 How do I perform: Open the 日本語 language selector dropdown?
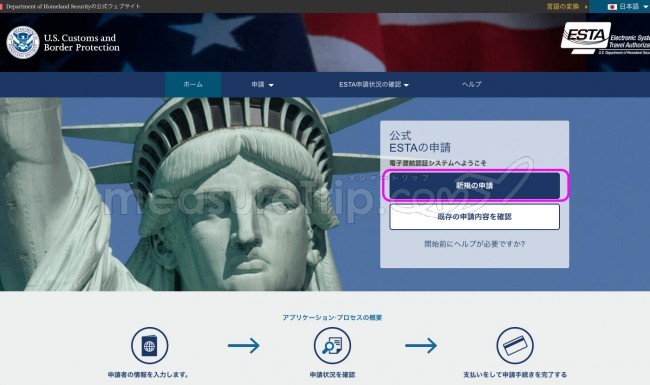pyautogui.click(x=628, y=7)
